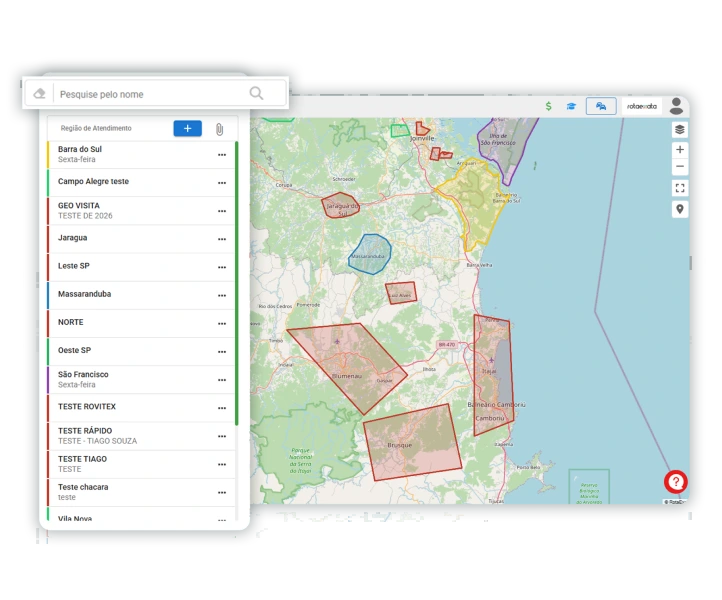Click the red Itajaí coastal polygon
Viewport: 722px width, 600px height.
(x=493, y=375)
